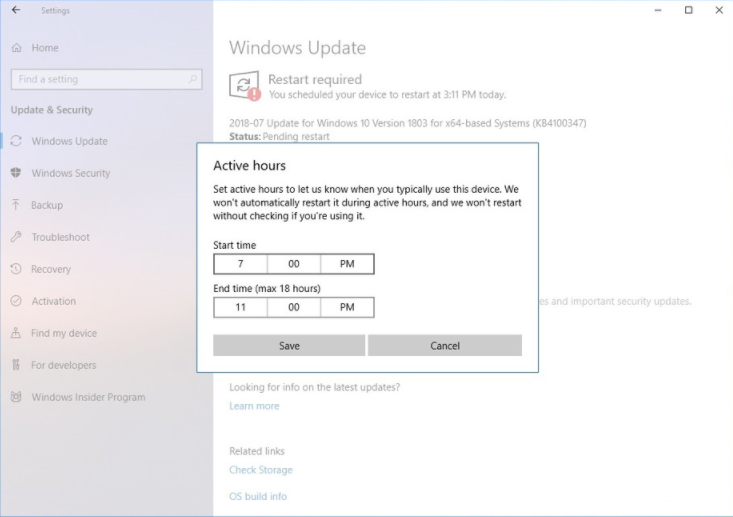733x517 pixels.
Task: Click the search magnifier icon
Action: [193, 79]
